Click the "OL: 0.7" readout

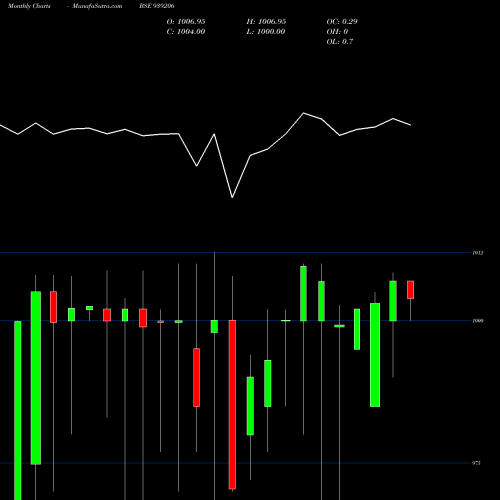click(x=340, y=42)
